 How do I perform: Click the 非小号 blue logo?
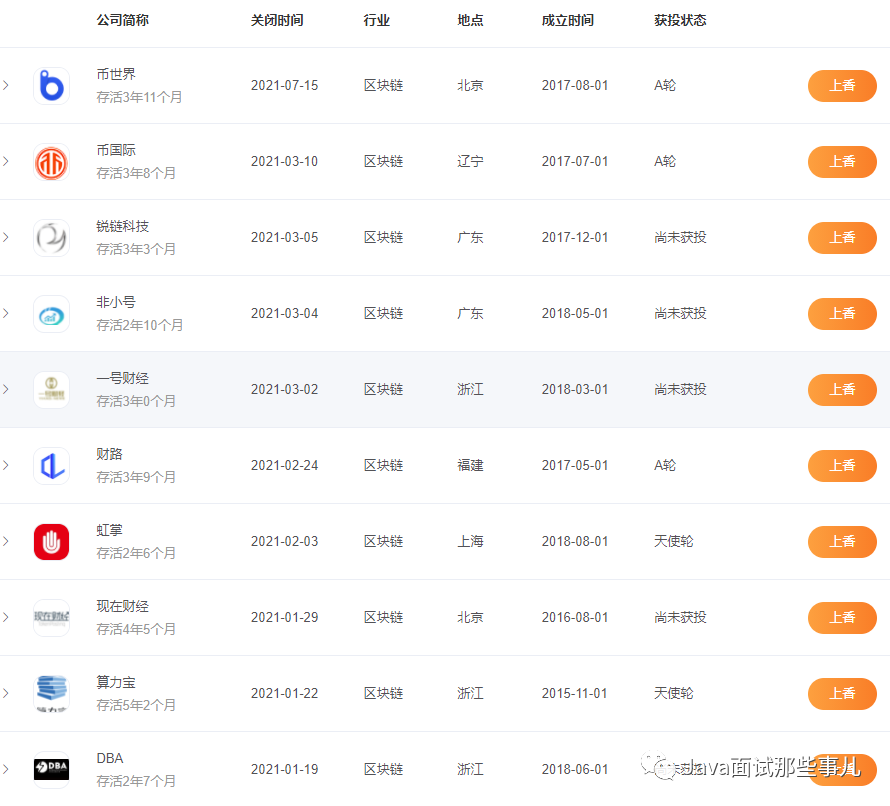51,313
